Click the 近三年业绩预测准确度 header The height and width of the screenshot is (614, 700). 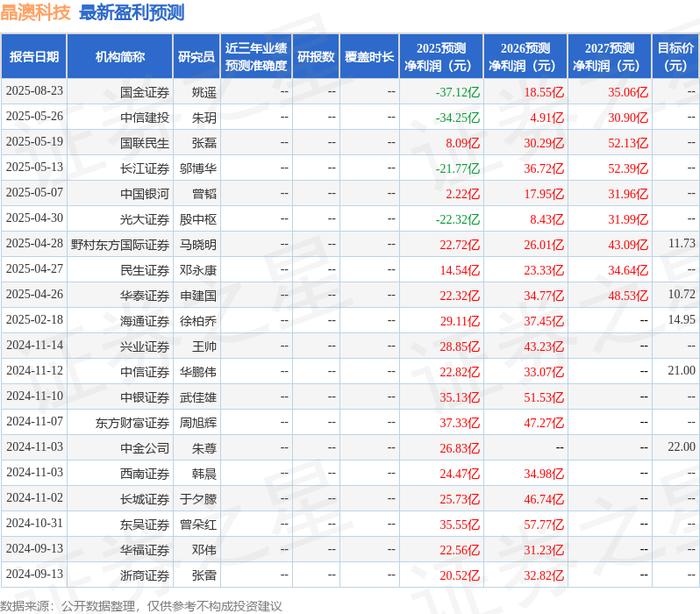(256, 57)
